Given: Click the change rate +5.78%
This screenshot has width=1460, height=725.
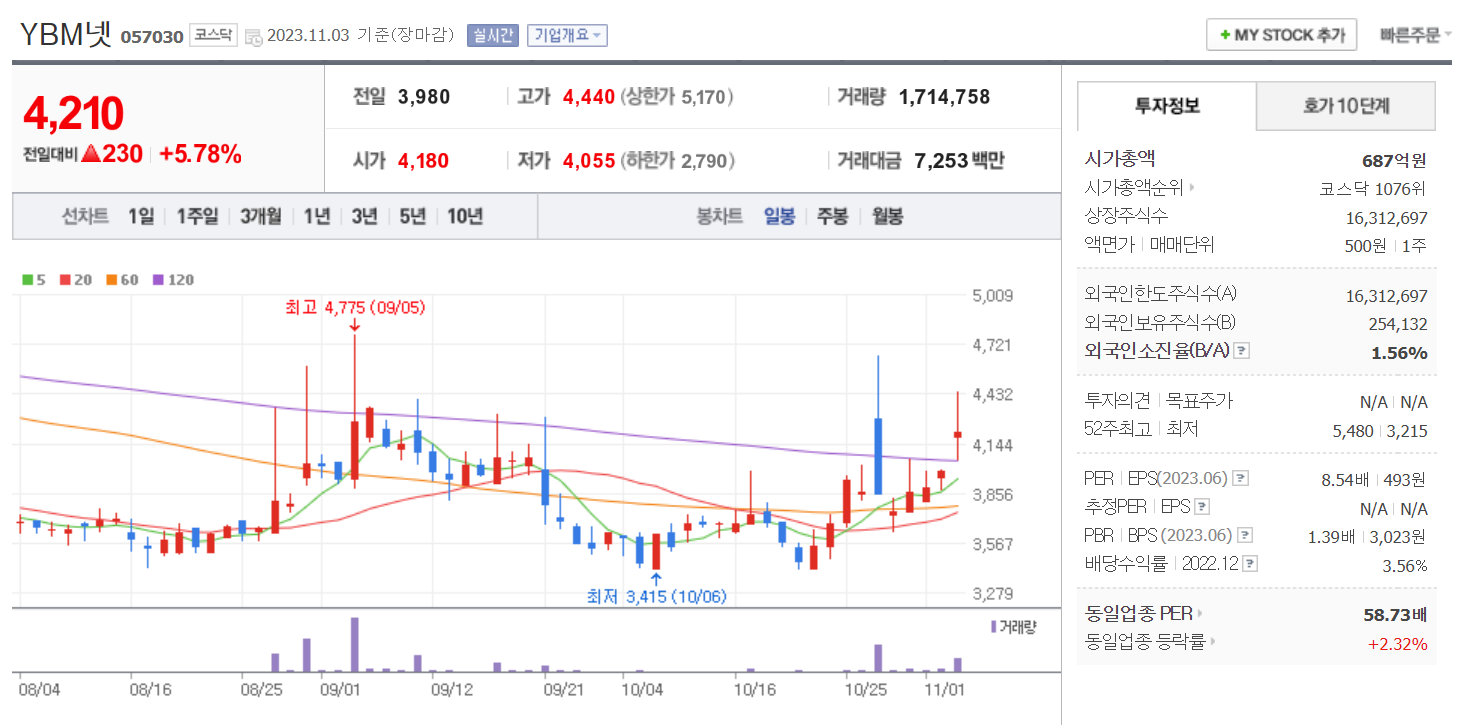Looking at the screenshot, I should (200, 154).
